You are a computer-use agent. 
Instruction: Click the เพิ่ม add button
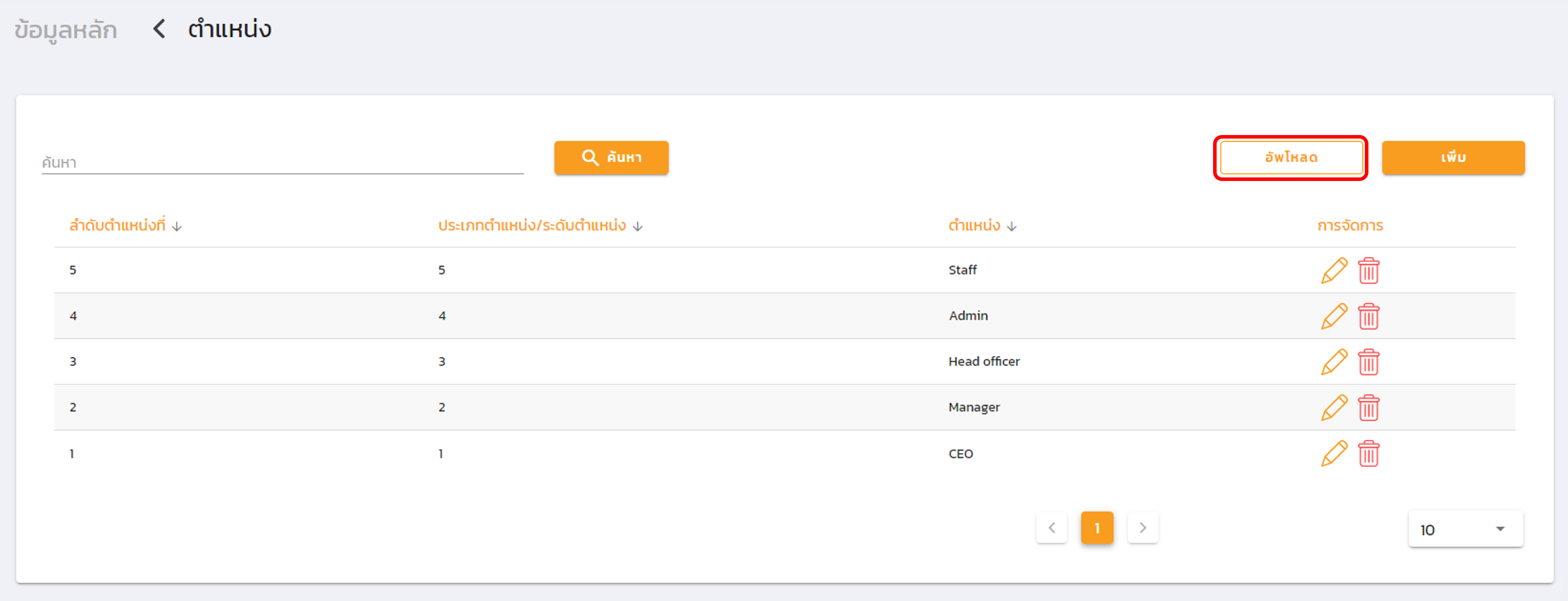(x=1452, y=157)
